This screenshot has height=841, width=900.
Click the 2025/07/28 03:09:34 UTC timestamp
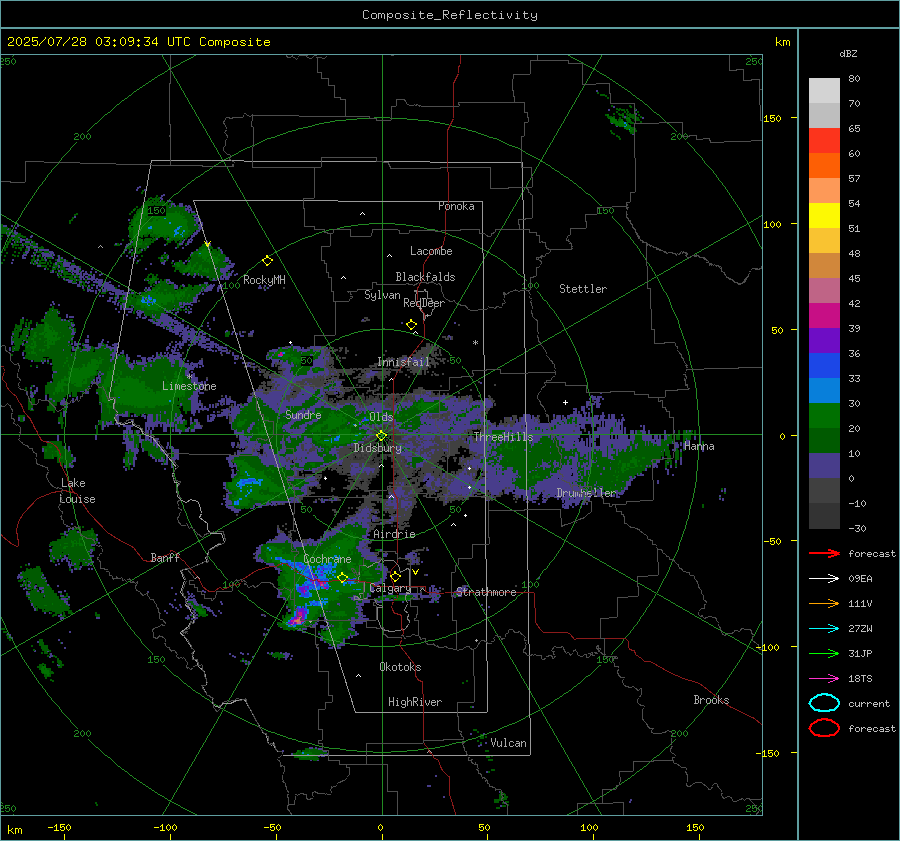point(138,42)
